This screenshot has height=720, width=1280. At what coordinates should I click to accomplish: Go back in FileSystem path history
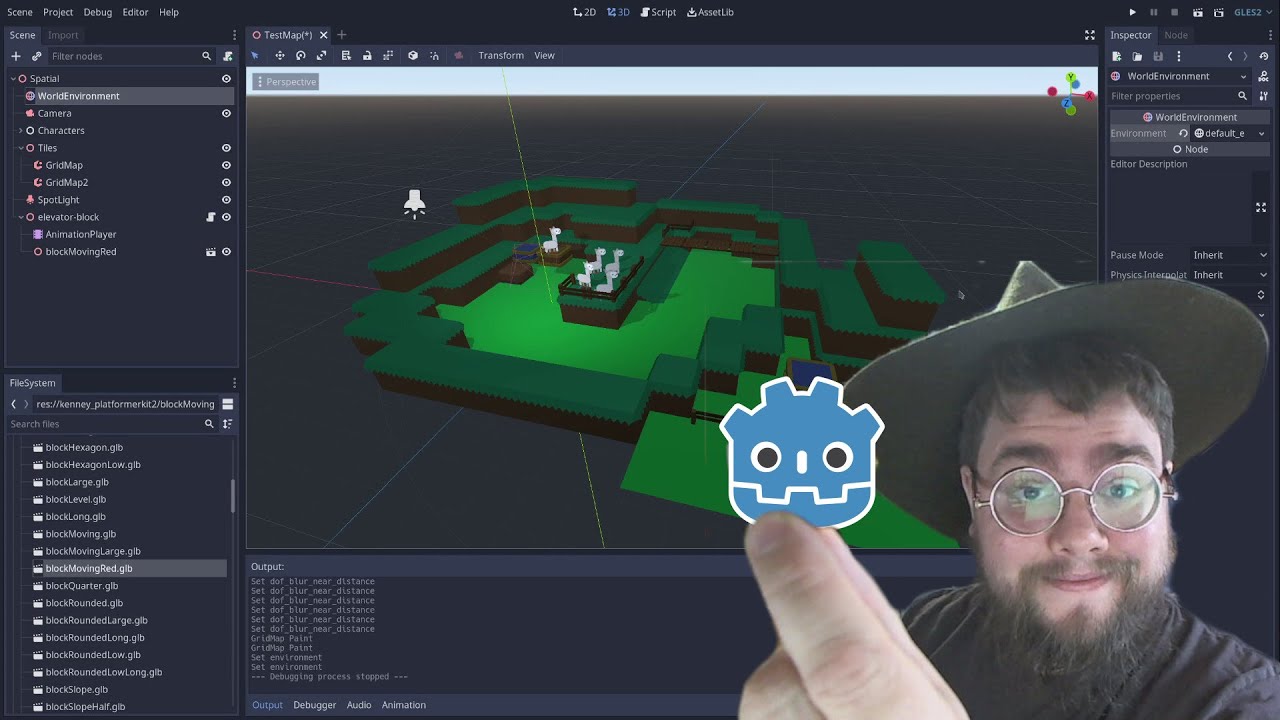coord(14,404)
